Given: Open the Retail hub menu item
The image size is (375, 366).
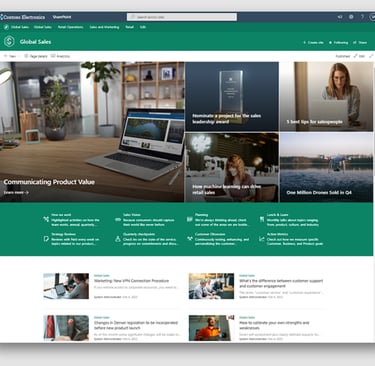Looking at the screenshot, I should pyautogui.click(x=130, y=27).
